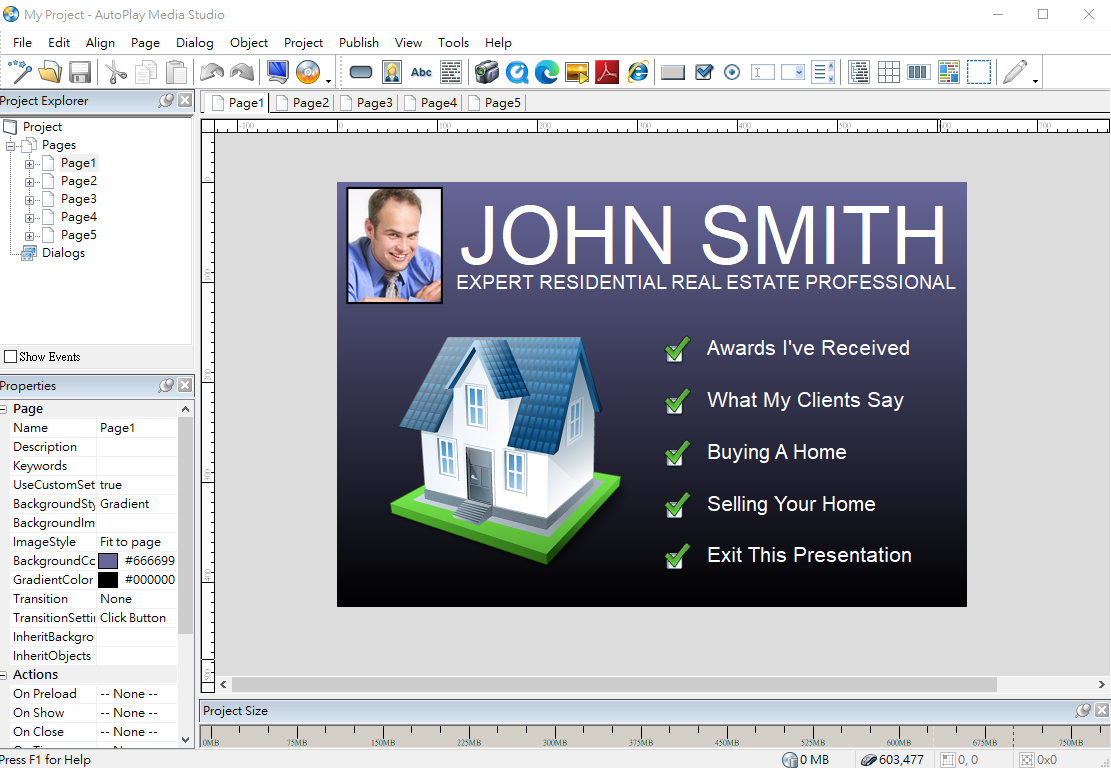Screen dimensions: 1111x768
Task: Click the GradientColor black swatch
Action: tap(108, 580)
